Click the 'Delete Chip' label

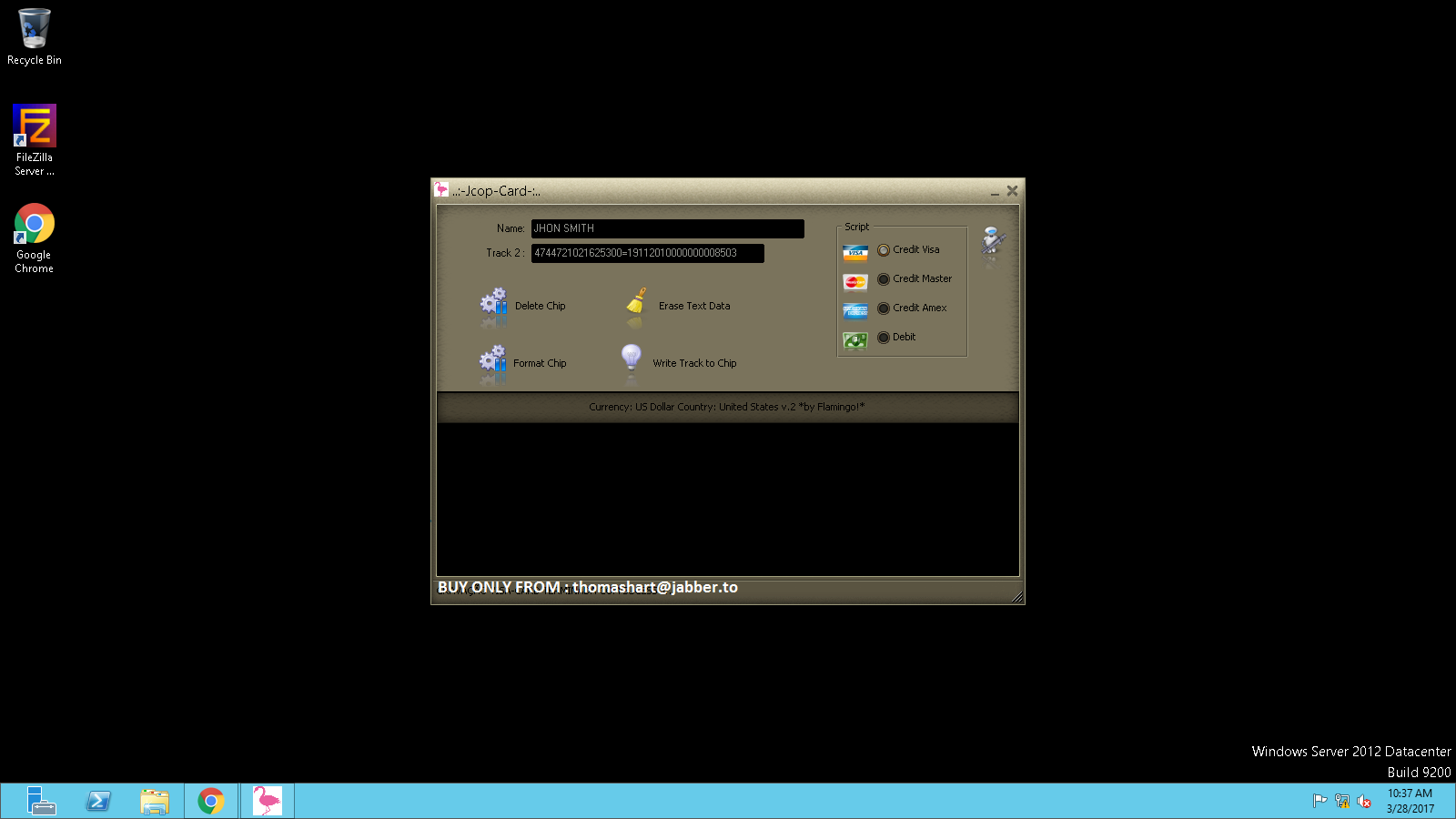pyautogui.click(x=541, y=306)
